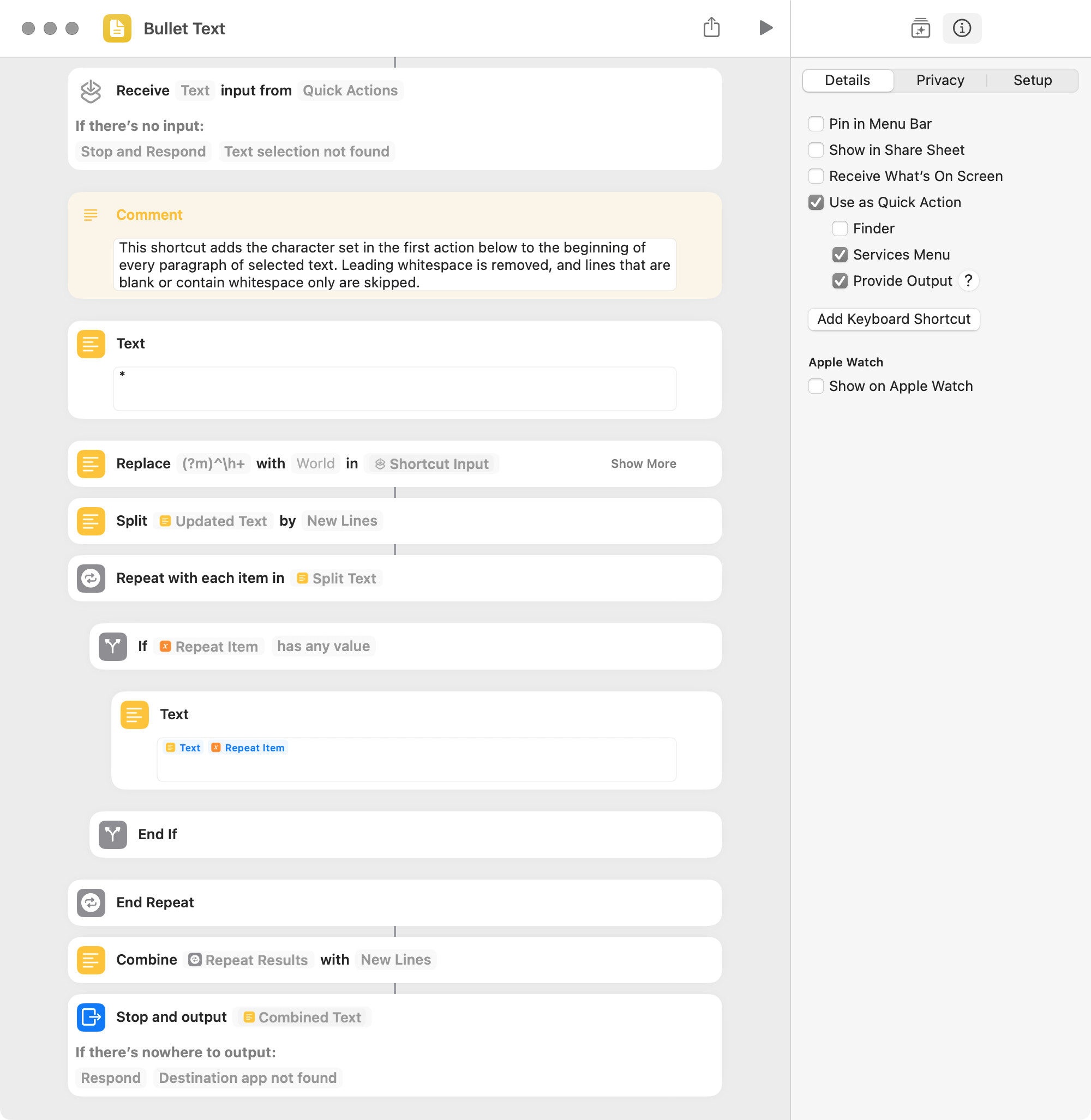1091x1120 pixels.
Task: Click the Comment action heading
Action: (149, 215)
